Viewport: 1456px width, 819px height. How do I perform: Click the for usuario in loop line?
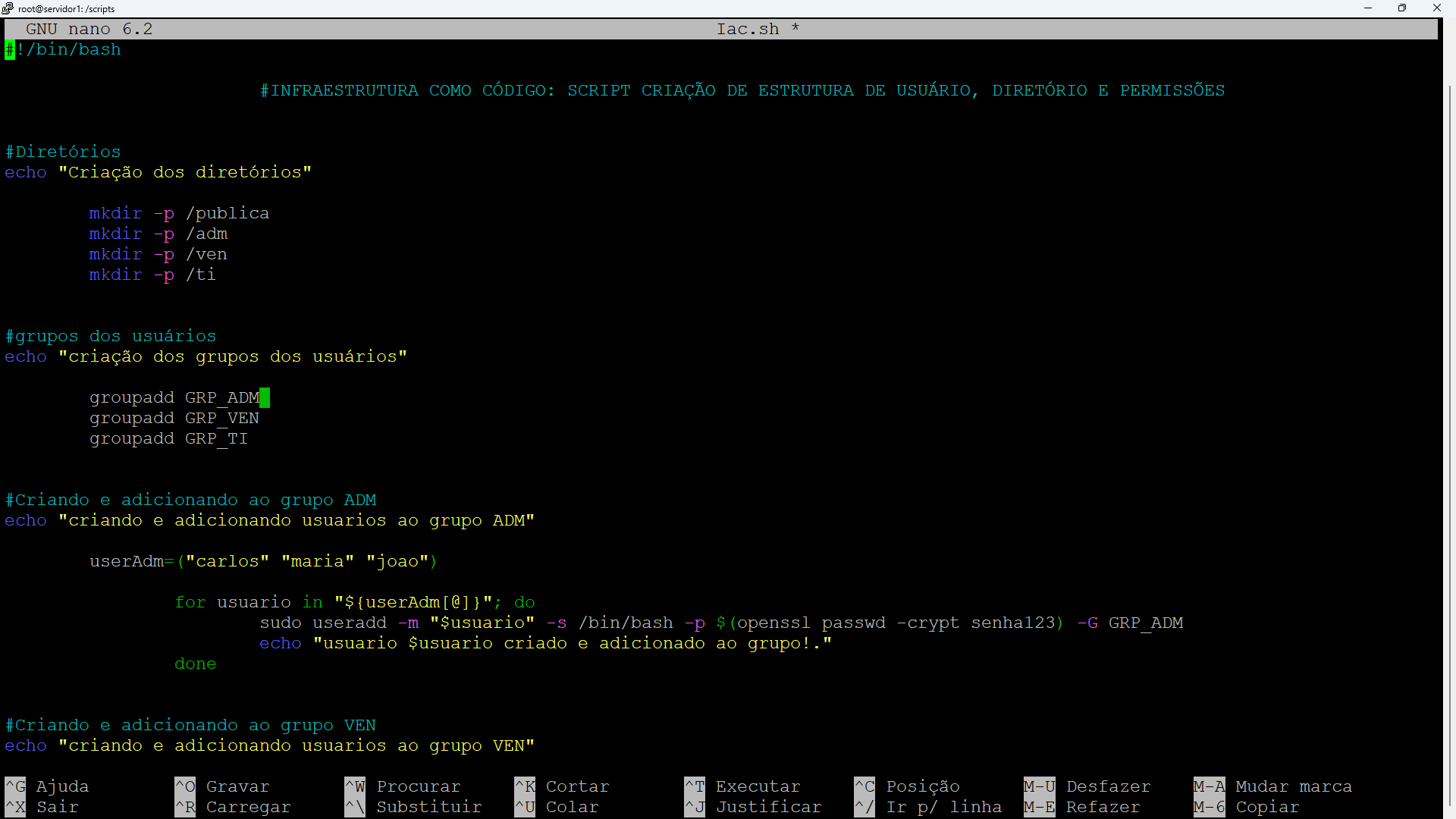[x=355, y=602]
